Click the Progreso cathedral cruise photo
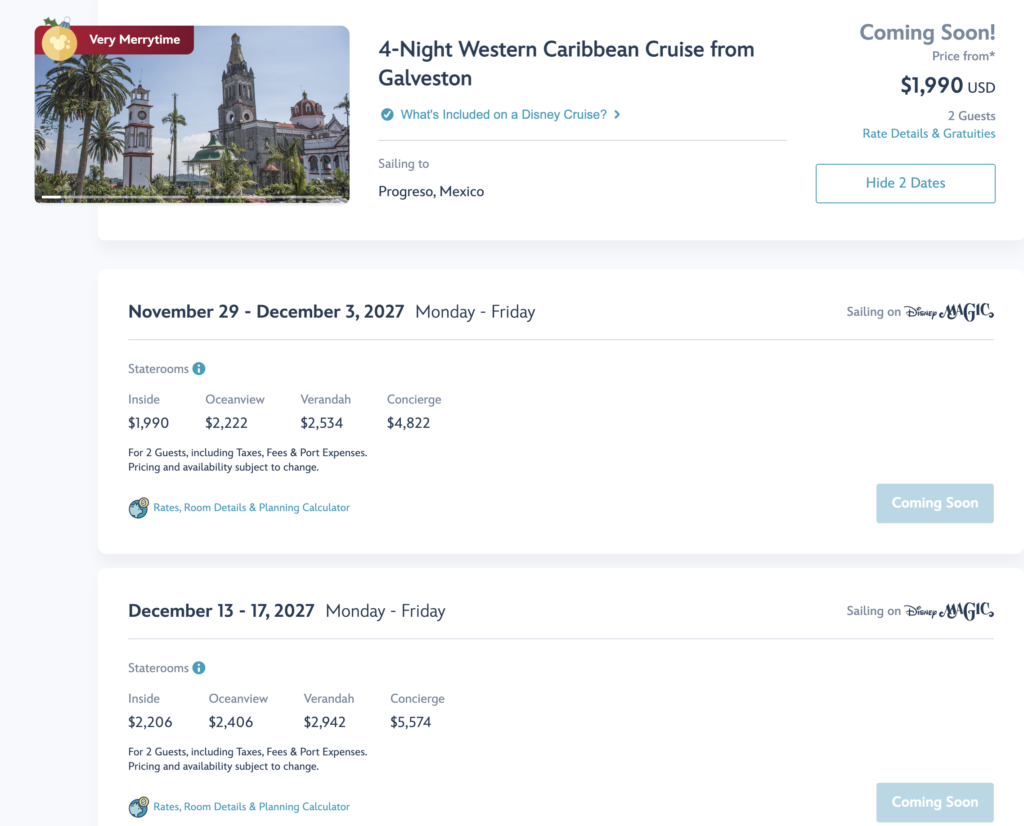 tap(192, 114)
